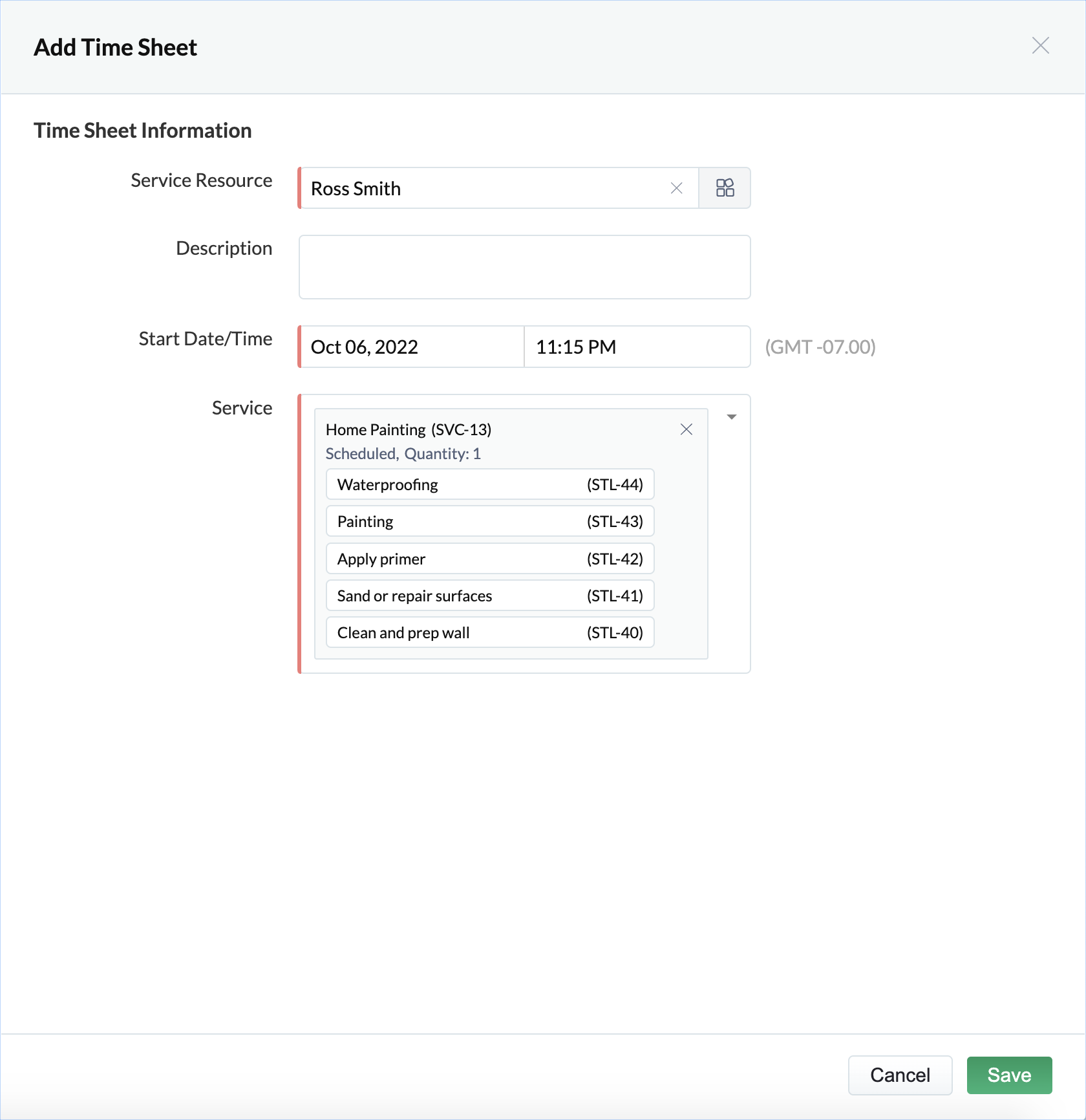Image resolution: width=1086 pixels, height=1120 pixels.
Task: Click the Scheduled, Quantity: 1 status text
Action: tap(403, 454)
